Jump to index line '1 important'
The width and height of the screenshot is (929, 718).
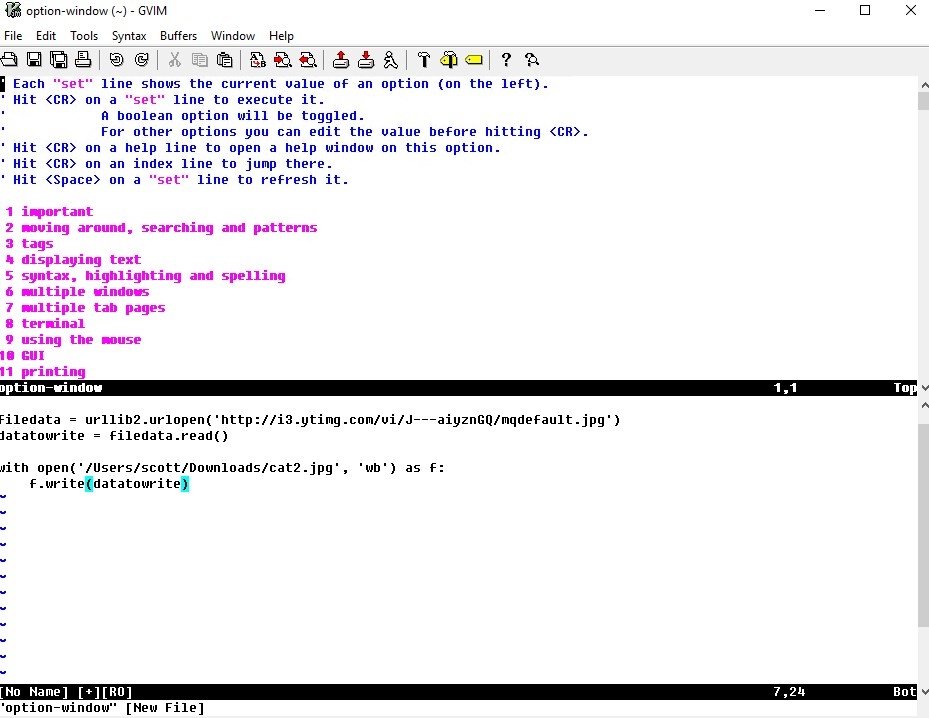(x=49, y=211)
